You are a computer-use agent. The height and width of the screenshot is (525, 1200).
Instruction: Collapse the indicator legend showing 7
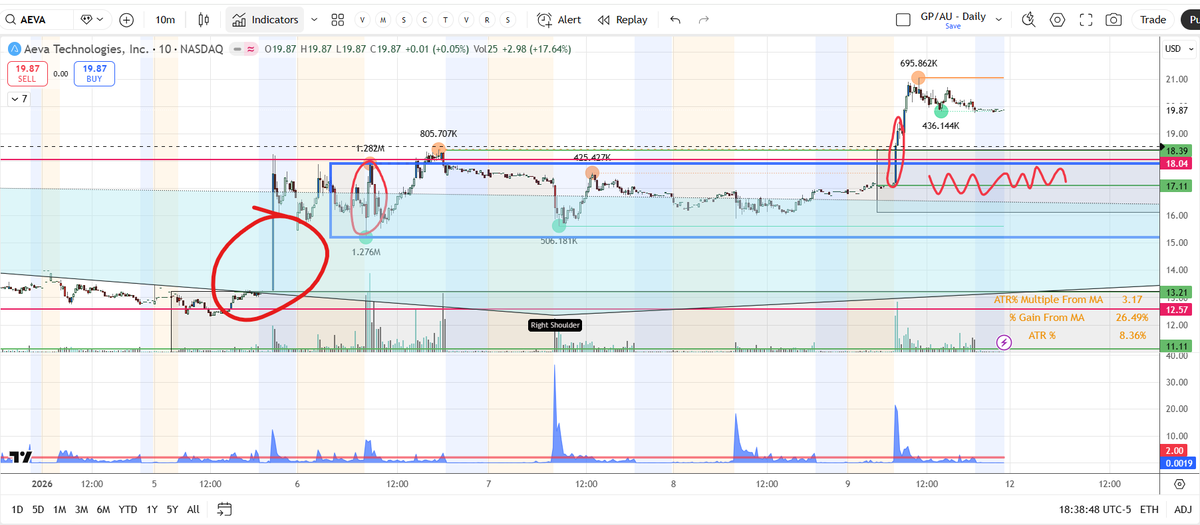pyautogui.click(x=19, y=98)
